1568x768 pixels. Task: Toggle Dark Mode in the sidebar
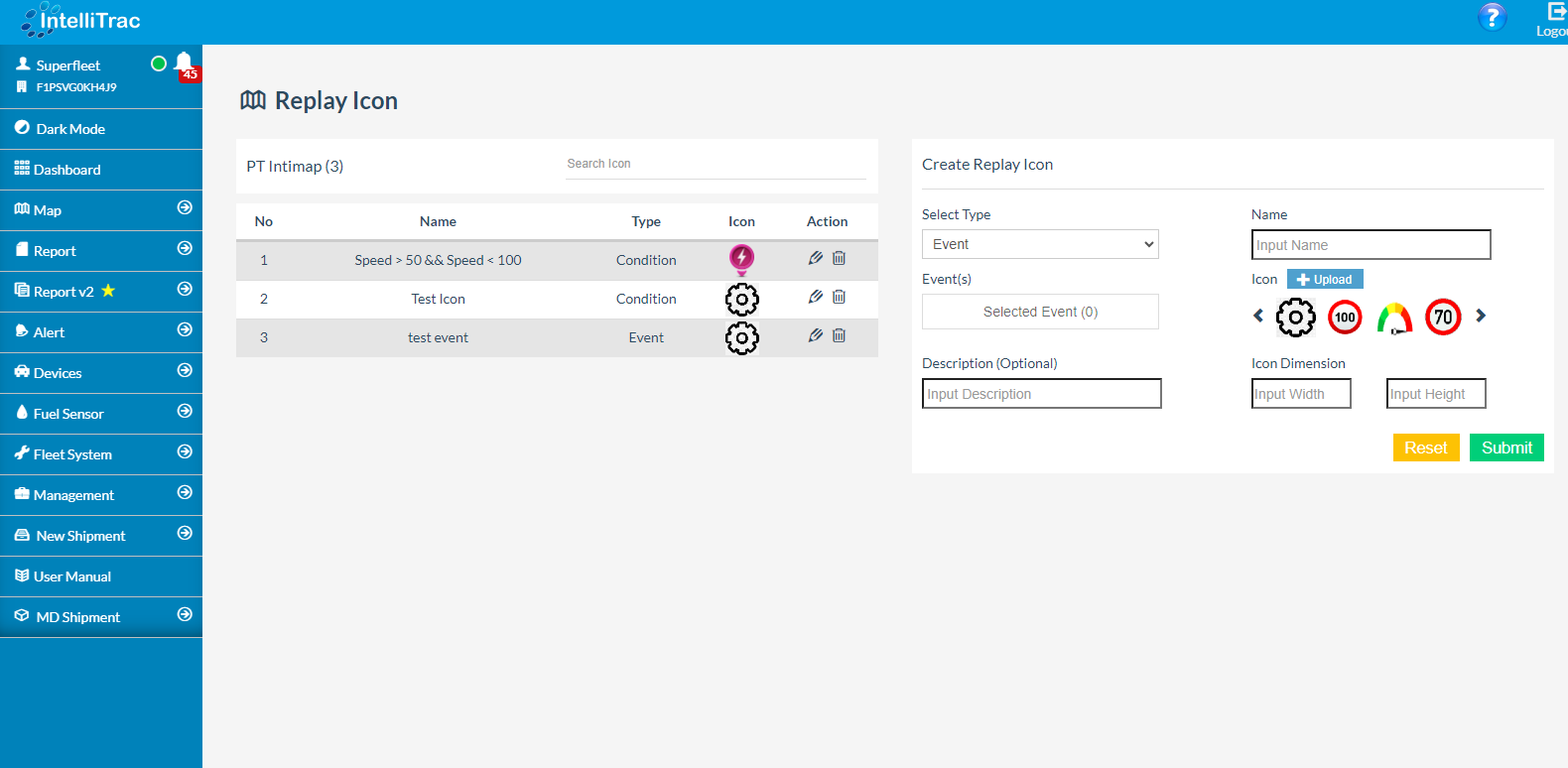[69, 129]
